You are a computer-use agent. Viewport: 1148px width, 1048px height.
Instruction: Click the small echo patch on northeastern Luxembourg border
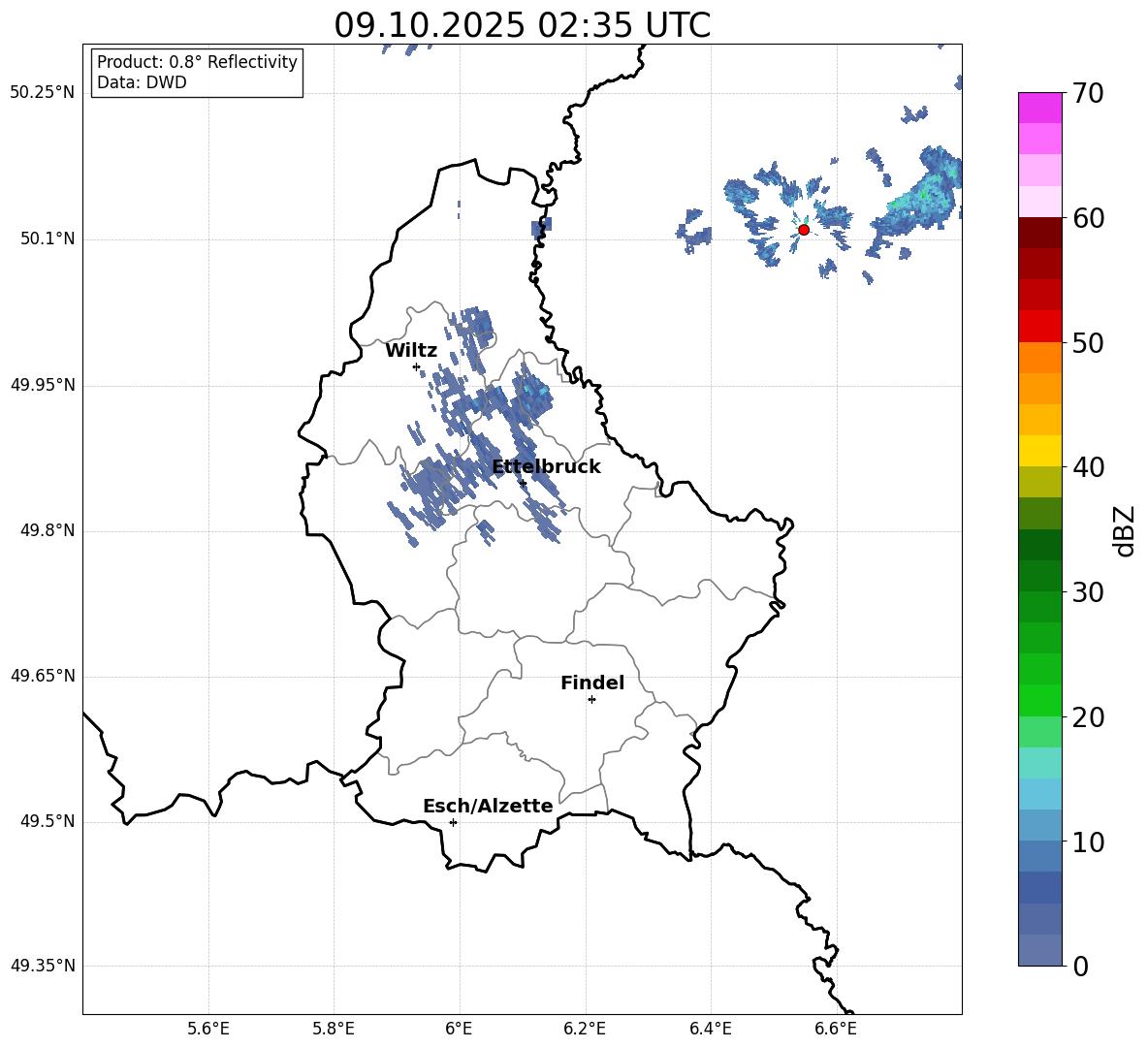click(x=542, y=226)
